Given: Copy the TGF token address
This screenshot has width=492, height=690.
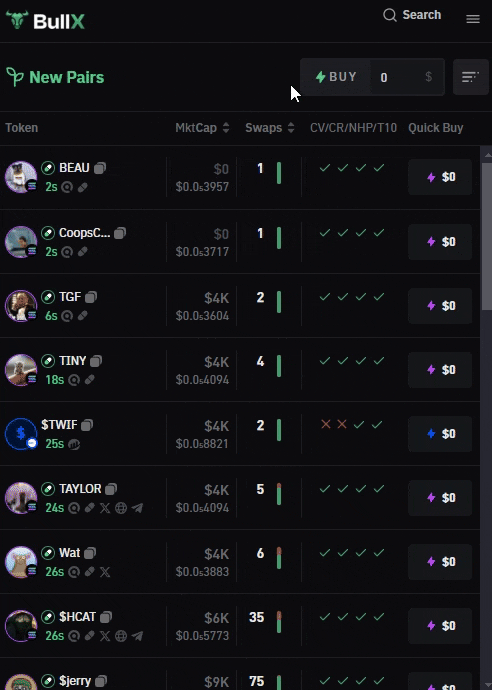Looking at the screenshot, I should click(x=91, y=297).
